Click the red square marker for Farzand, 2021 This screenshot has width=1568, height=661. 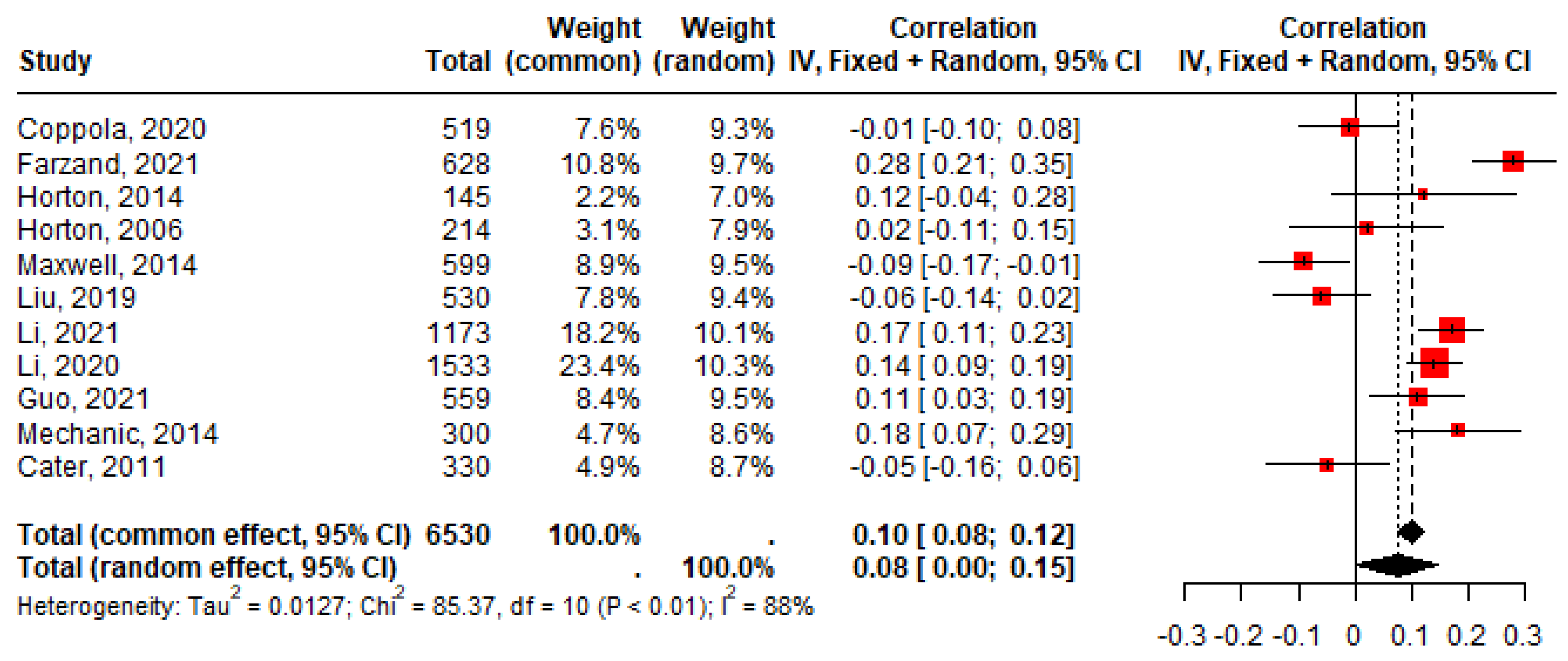click(x=1513, y=161)
